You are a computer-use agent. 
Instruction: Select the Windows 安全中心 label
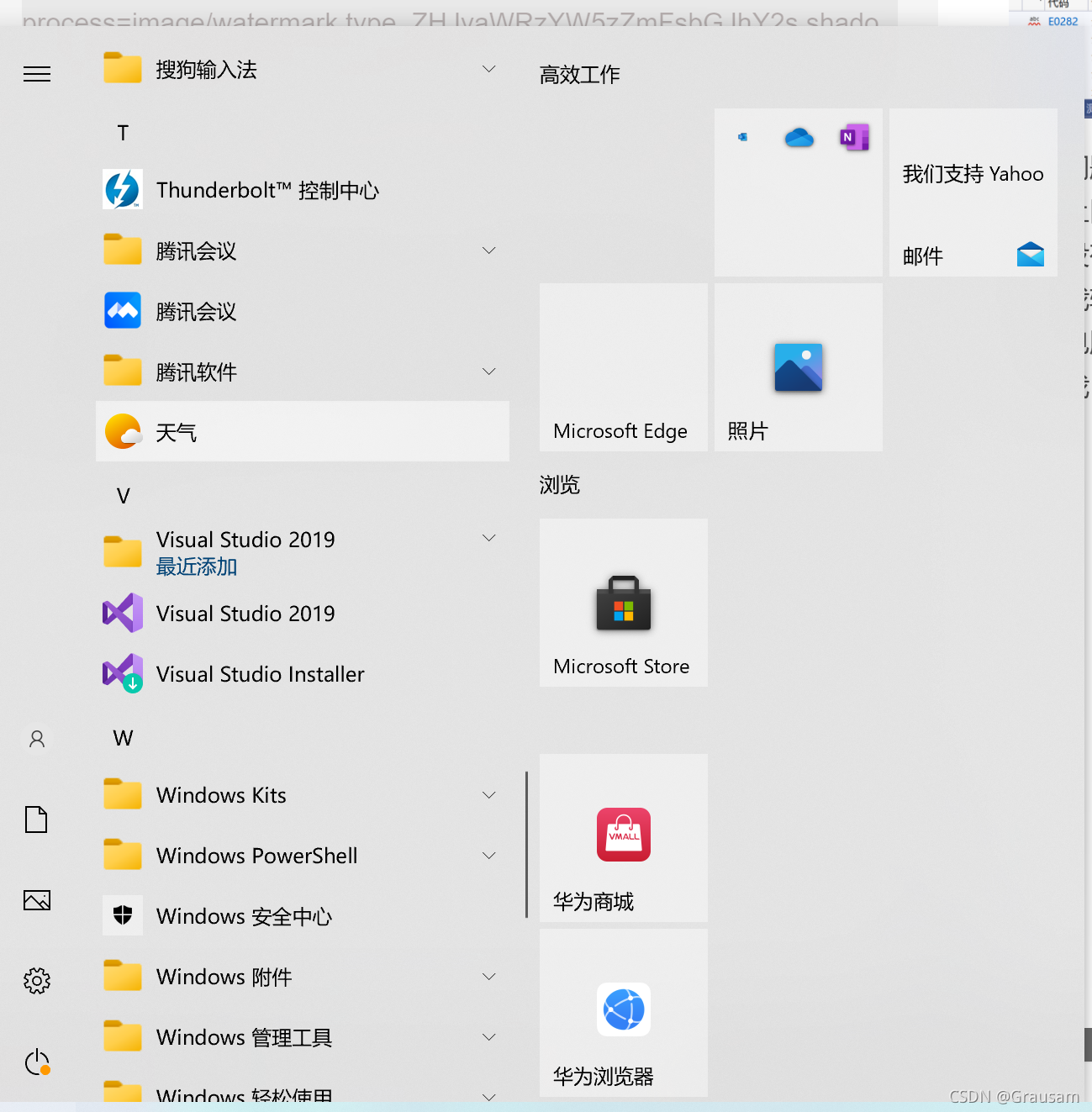coord(244,916)
